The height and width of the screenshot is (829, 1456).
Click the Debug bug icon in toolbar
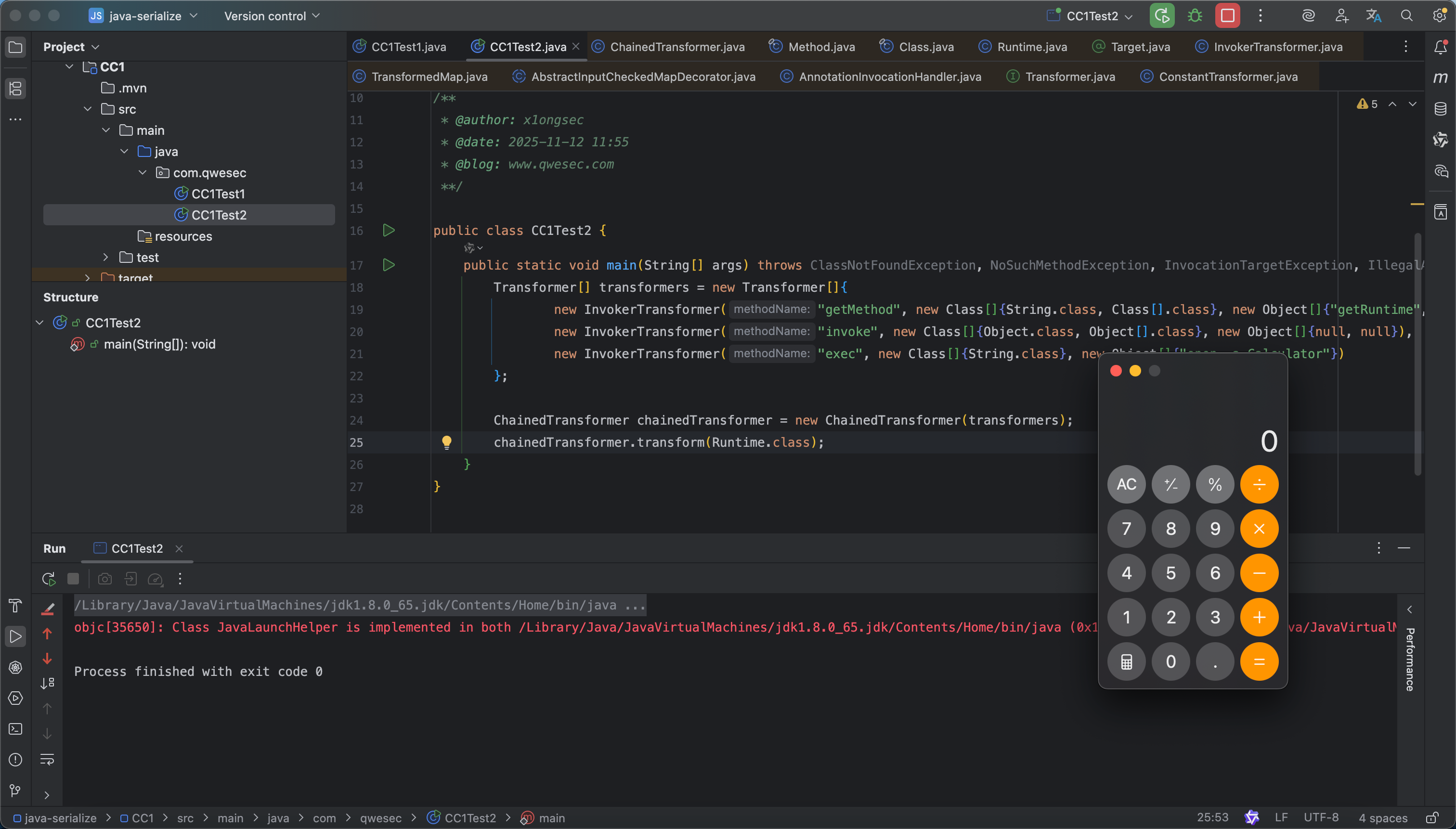pyautogui.click(x=1195, y=16)
